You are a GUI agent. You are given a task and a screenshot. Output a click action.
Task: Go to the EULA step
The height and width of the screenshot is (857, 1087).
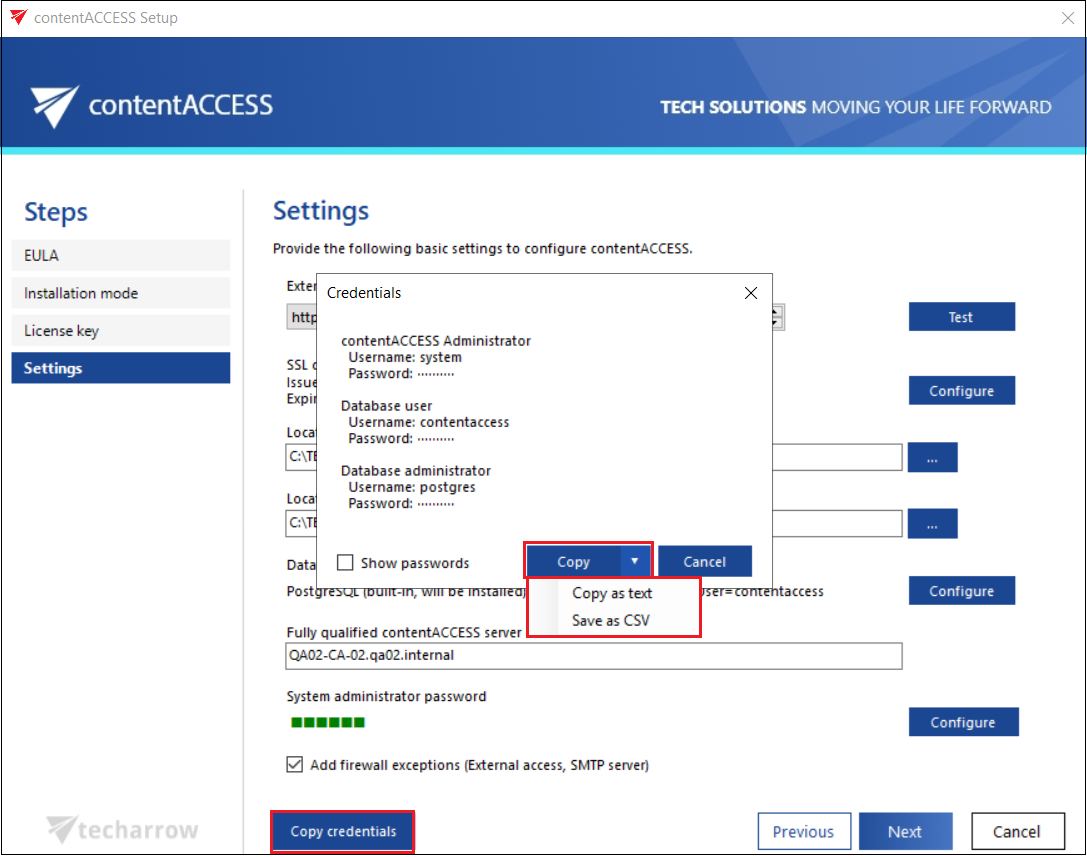tap(120, 255)
